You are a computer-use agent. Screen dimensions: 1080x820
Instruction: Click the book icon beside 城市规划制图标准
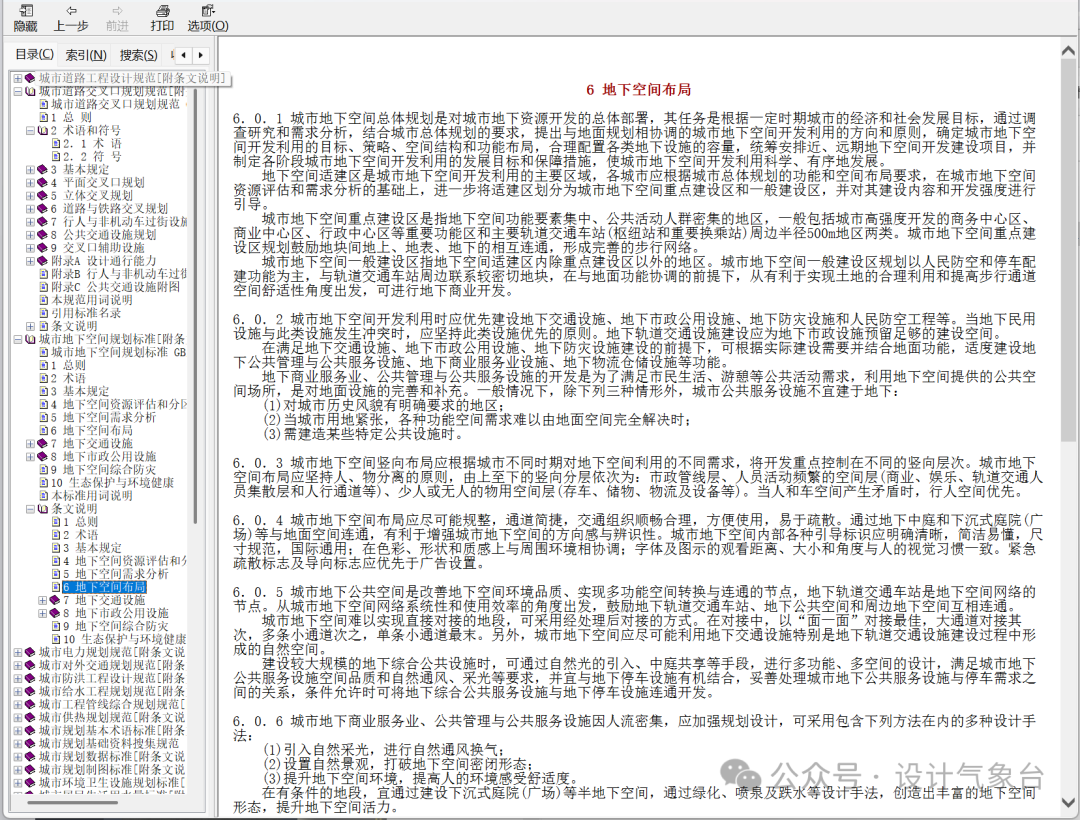pyautogui.click(x=30, y=770)
